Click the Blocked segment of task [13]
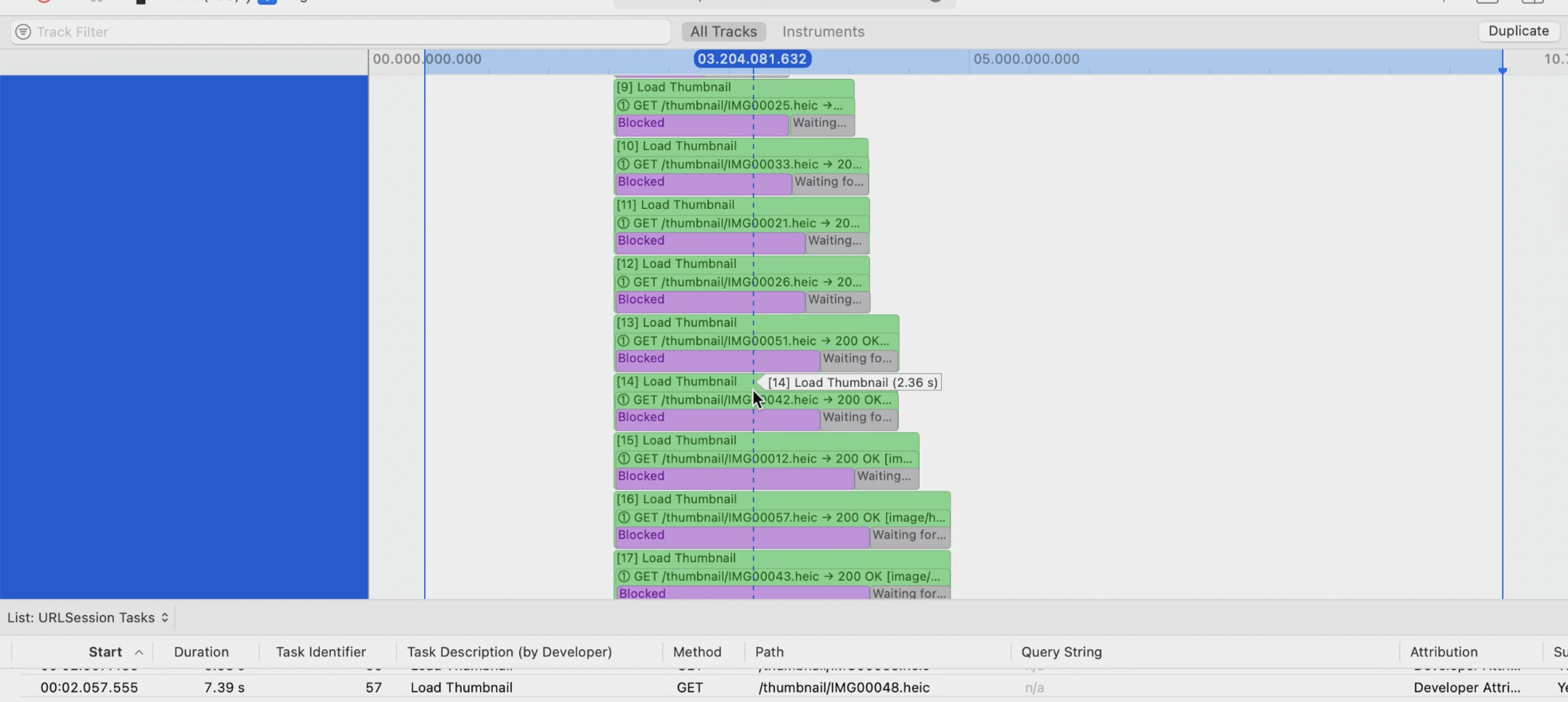 click(717, 360)
